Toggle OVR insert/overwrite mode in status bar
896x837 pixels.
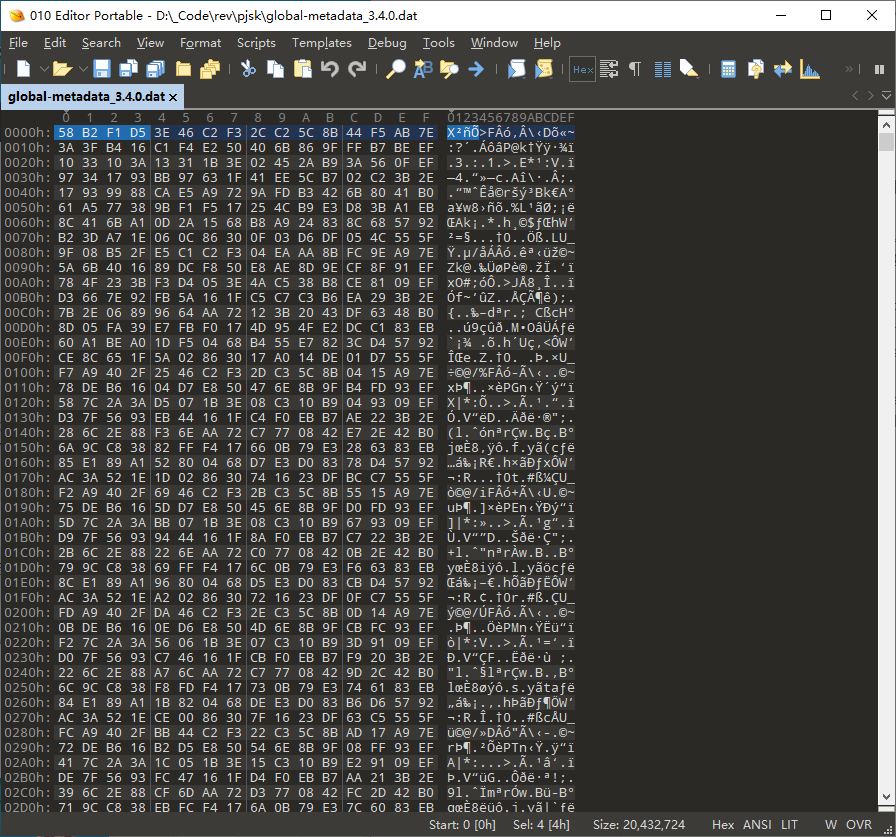point(859,825)
